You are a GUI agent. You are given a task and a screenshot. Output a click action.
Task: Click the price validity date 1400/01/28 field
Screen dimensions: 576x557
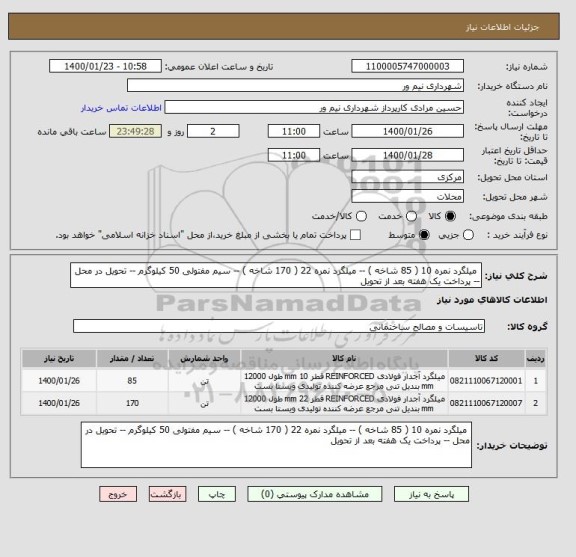(407, 155)
